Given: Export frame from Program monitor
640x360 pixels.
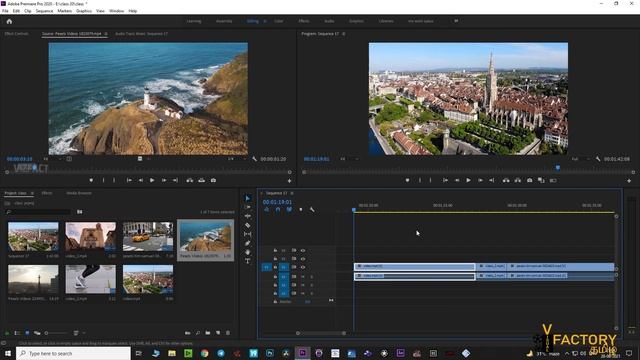Looking at the screenshot, I should [530, 180].
